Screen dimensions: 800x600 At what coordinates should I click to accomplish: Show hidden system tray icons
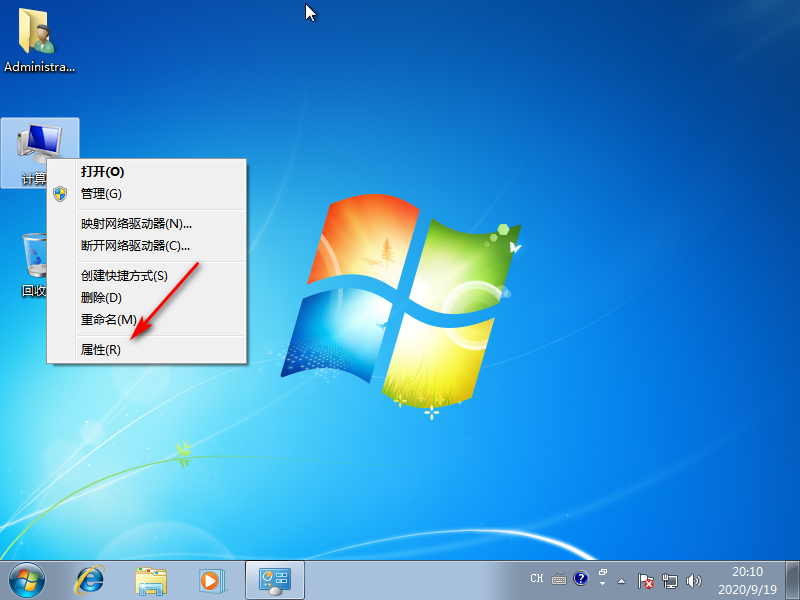(622, 580)
